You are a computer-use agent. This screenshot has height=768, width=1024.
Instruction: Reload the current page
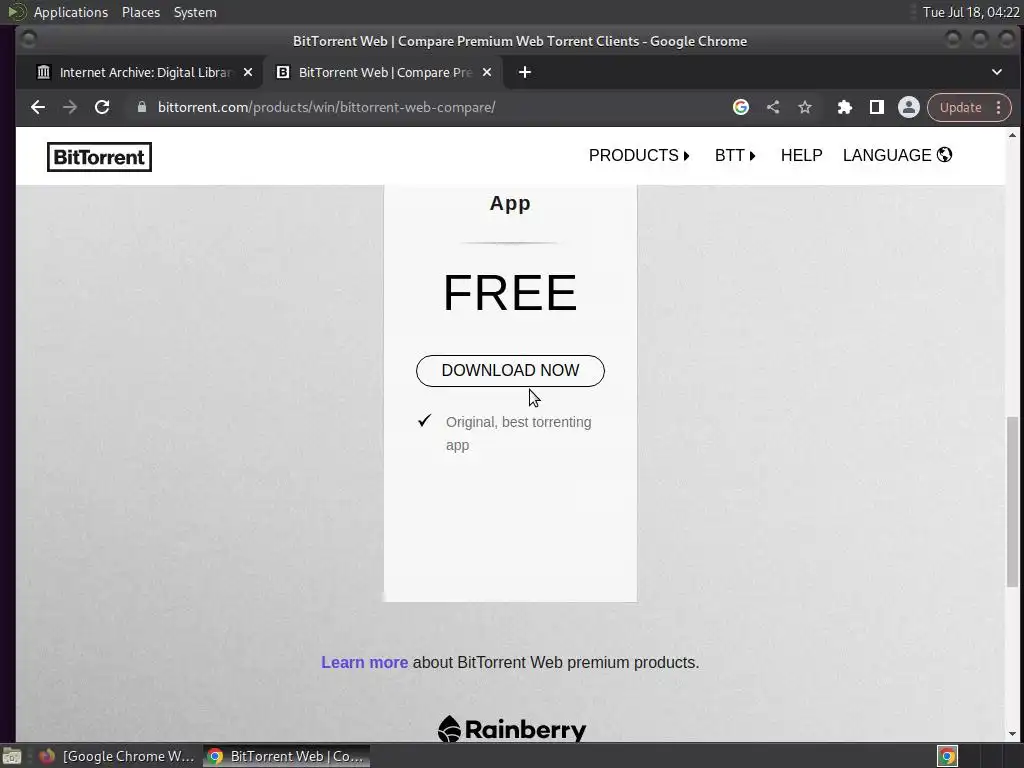[102, 107]
